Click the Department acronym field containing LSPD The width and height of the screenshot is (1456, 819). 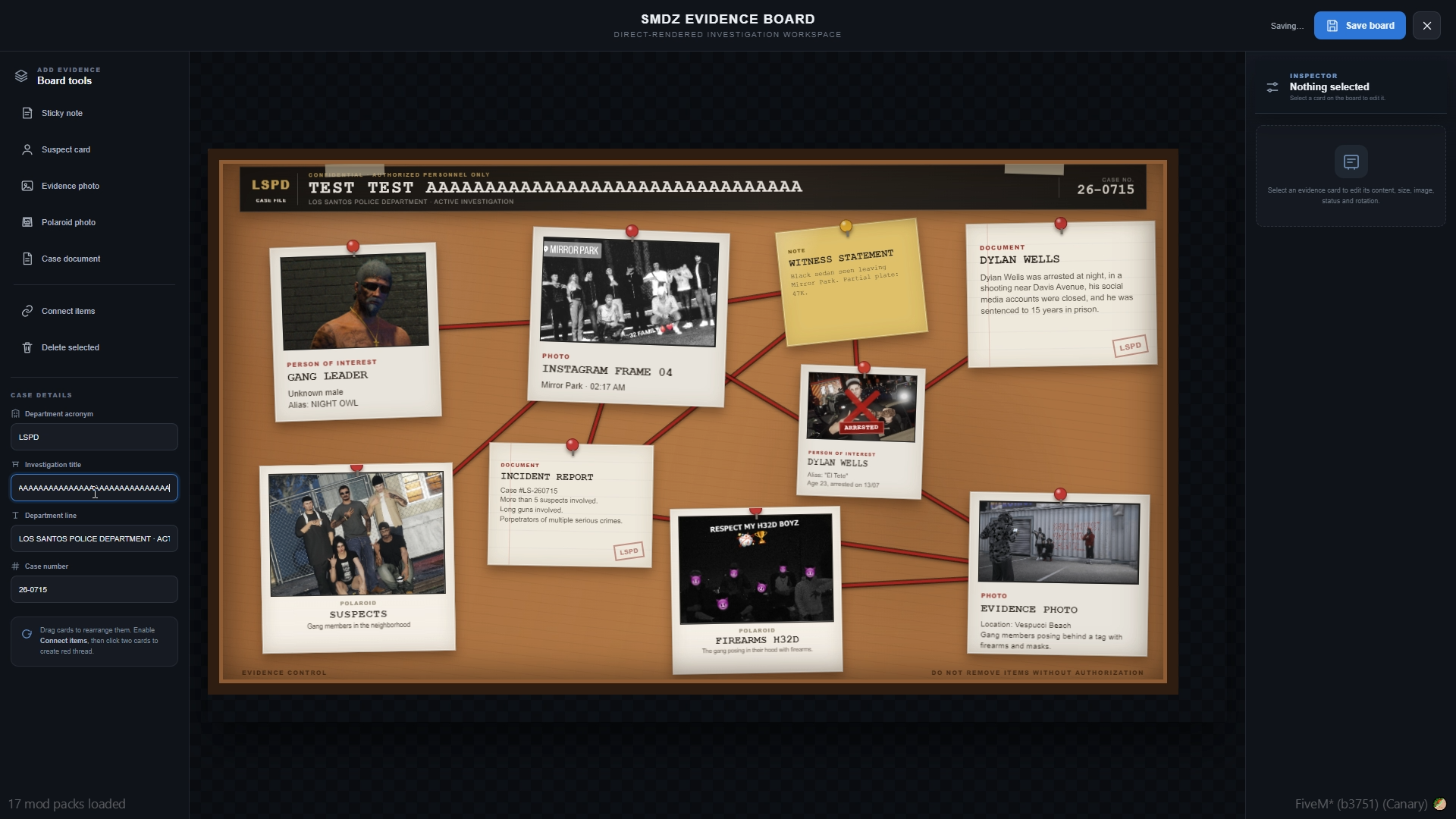(x=94, y=437)
